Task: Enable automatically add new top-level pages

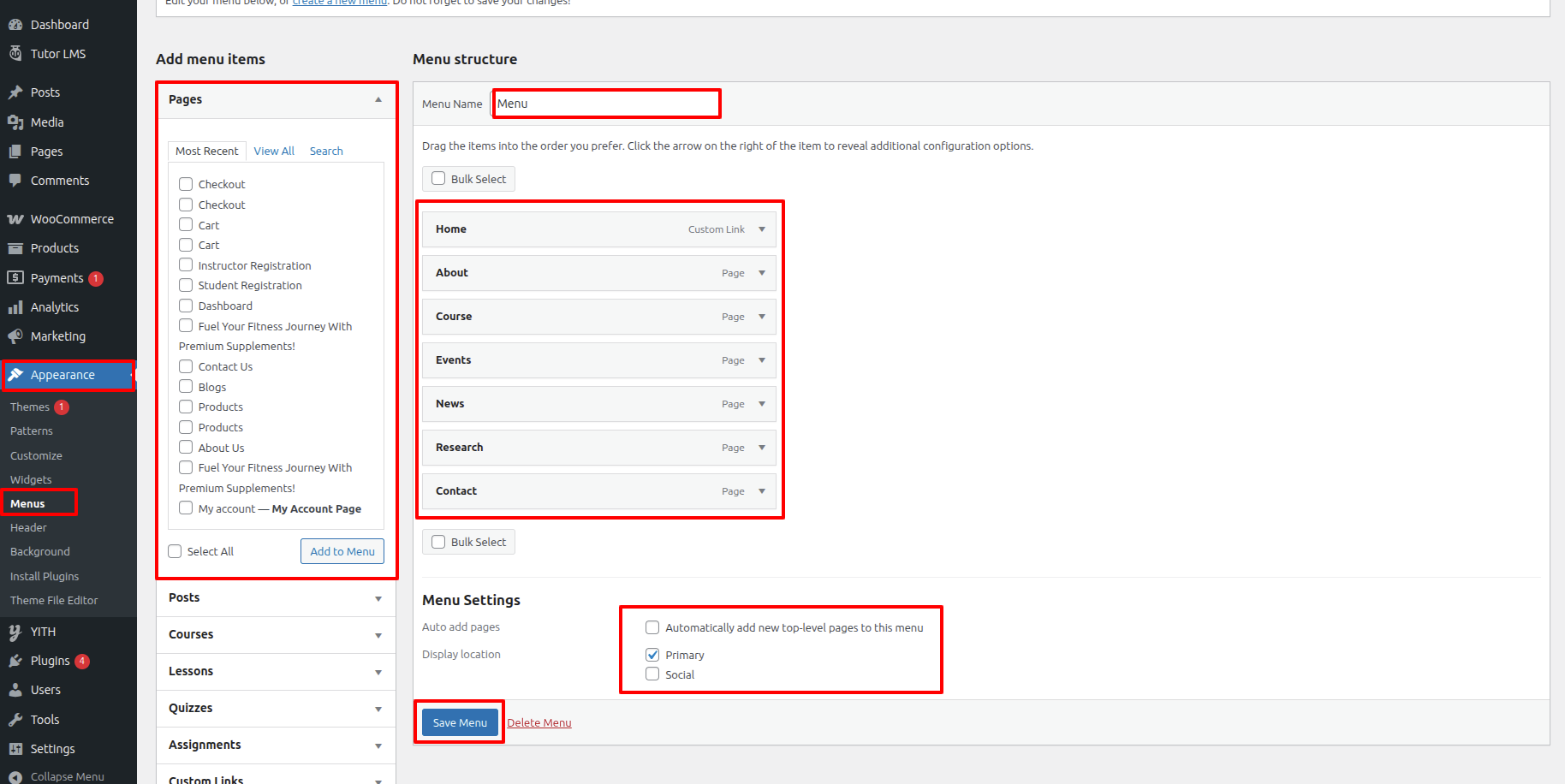Action: pos(652,627)
